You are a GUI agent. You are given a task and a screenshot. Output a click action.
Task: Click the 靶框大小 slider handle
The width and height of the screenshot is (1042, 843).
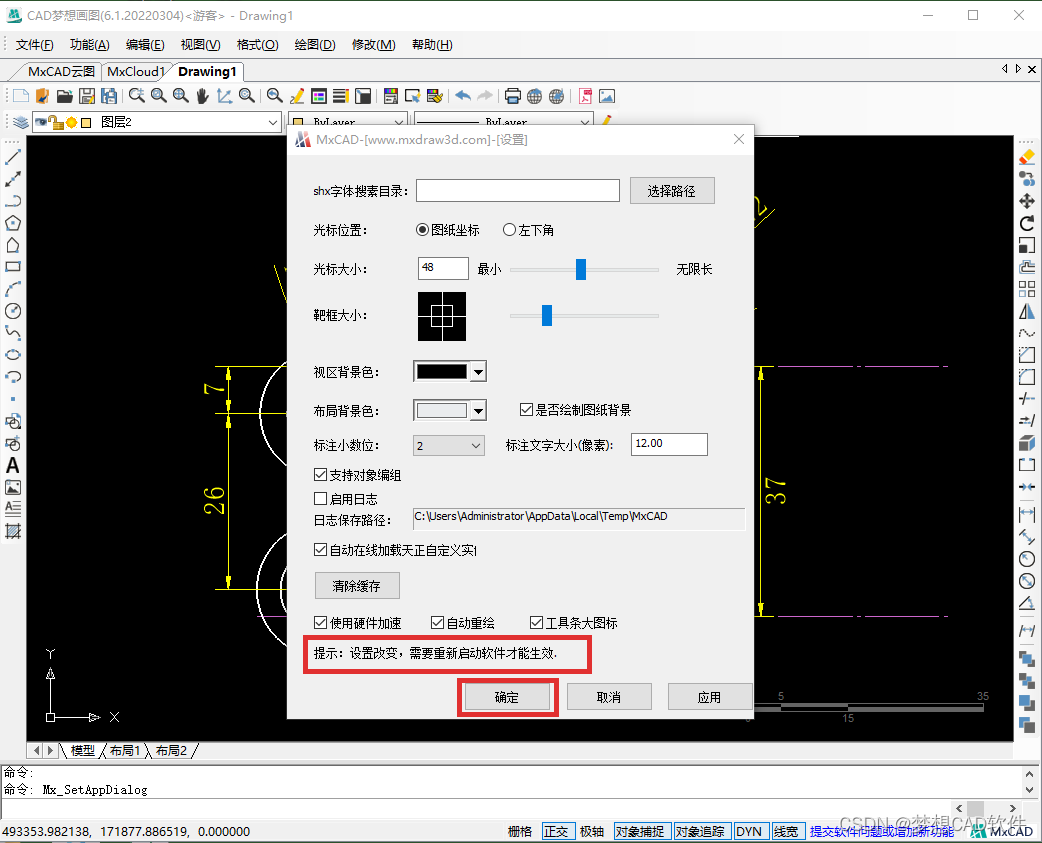click(547, 316)
